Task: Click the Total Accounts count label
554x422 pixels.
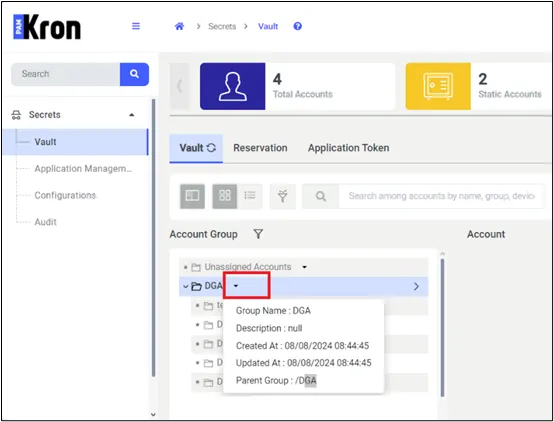Action: click(303, 94)
